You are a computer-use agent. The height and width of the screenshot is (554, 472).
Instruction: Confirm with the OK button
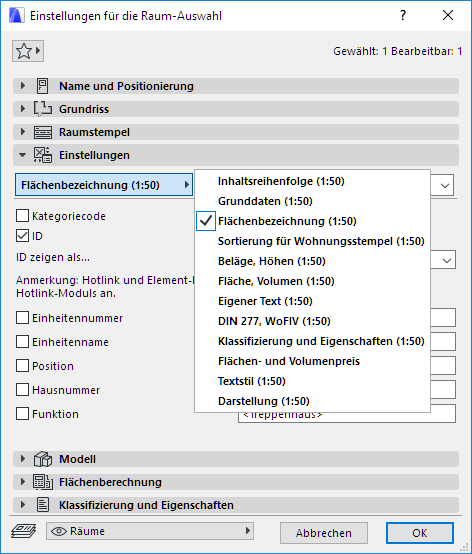click(x=419, y=533)
